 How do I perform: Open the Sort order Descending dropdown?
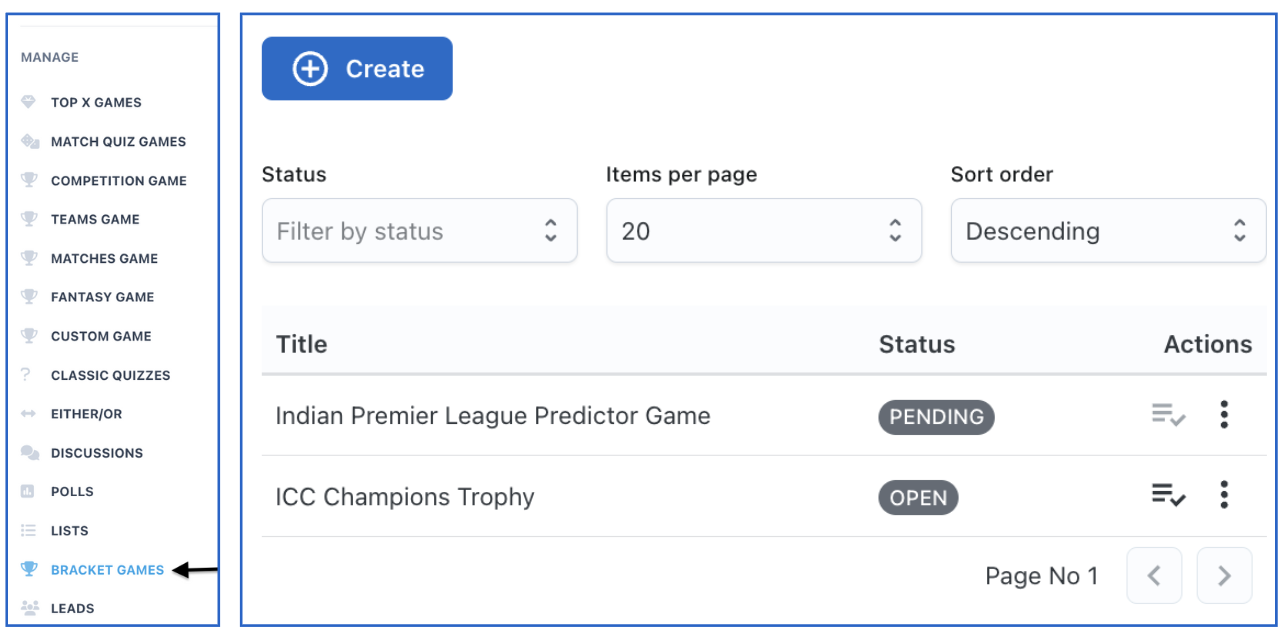tap(1108, 231)
